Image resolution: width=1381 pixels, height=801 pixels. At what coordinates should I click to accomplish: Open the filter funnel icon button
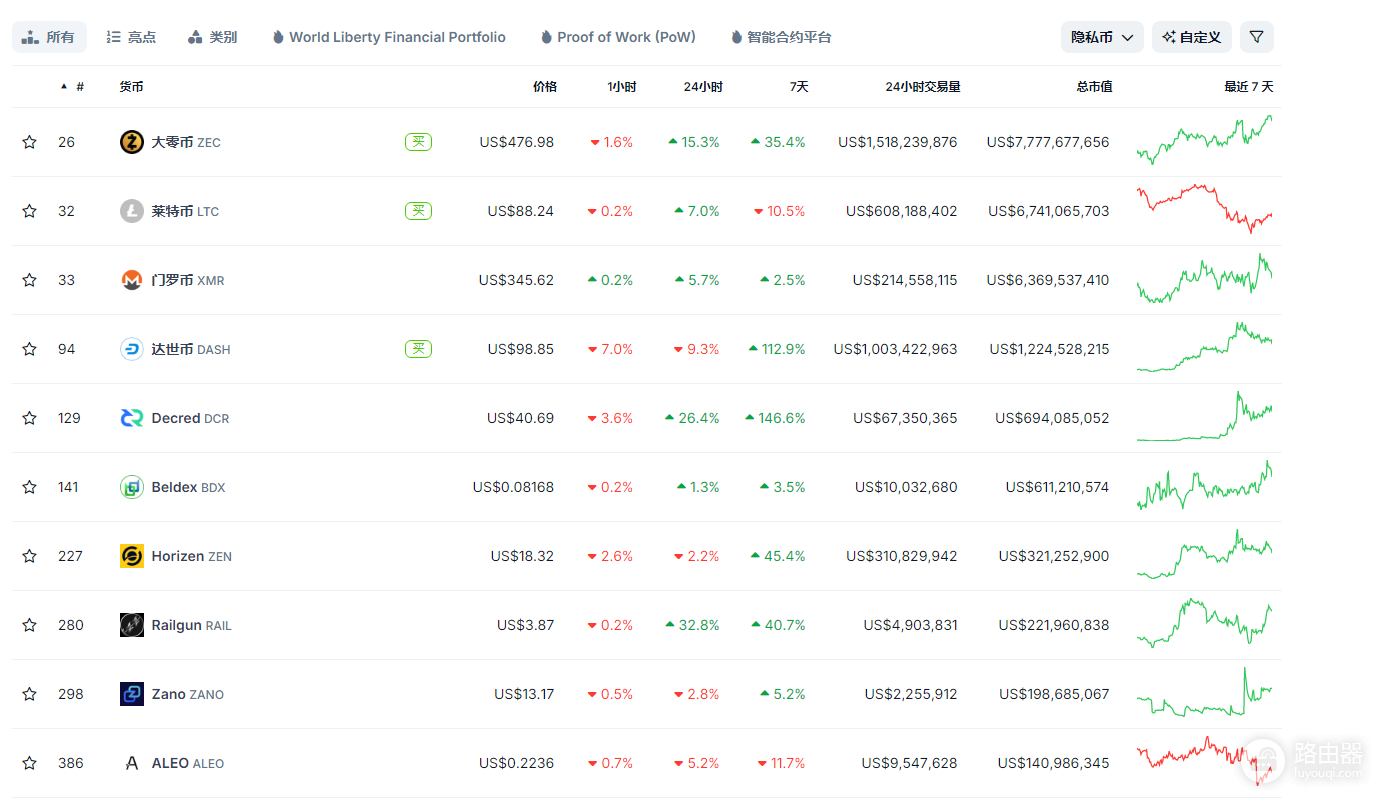[1257, 37]
